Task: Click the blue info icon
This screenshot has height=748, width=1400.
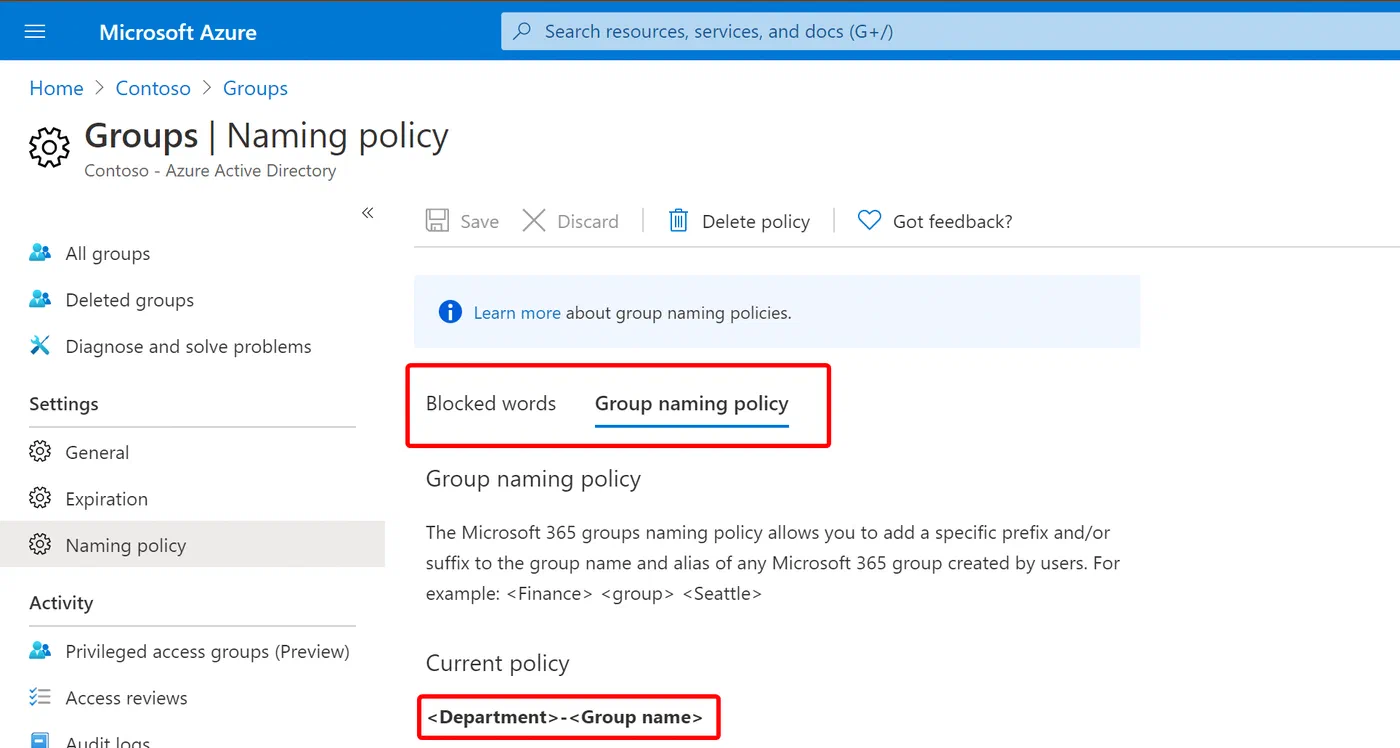Action: (x=451, y=312)
